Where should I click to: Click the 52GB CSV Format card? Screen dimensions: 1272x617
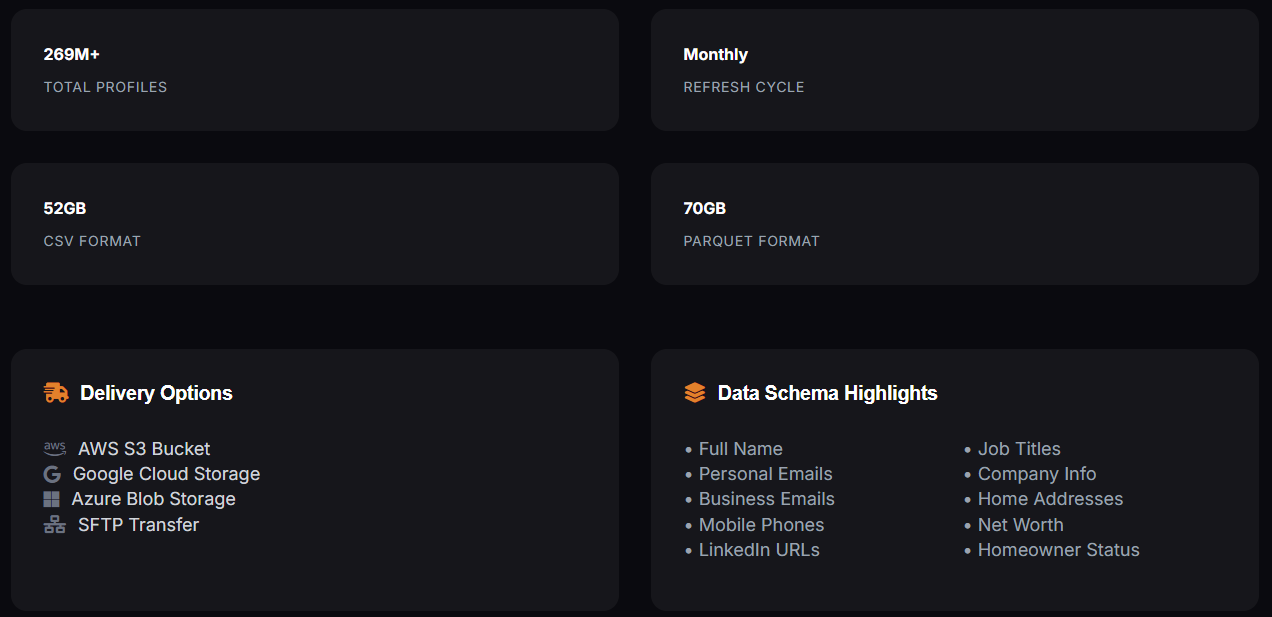pos(315,224)
